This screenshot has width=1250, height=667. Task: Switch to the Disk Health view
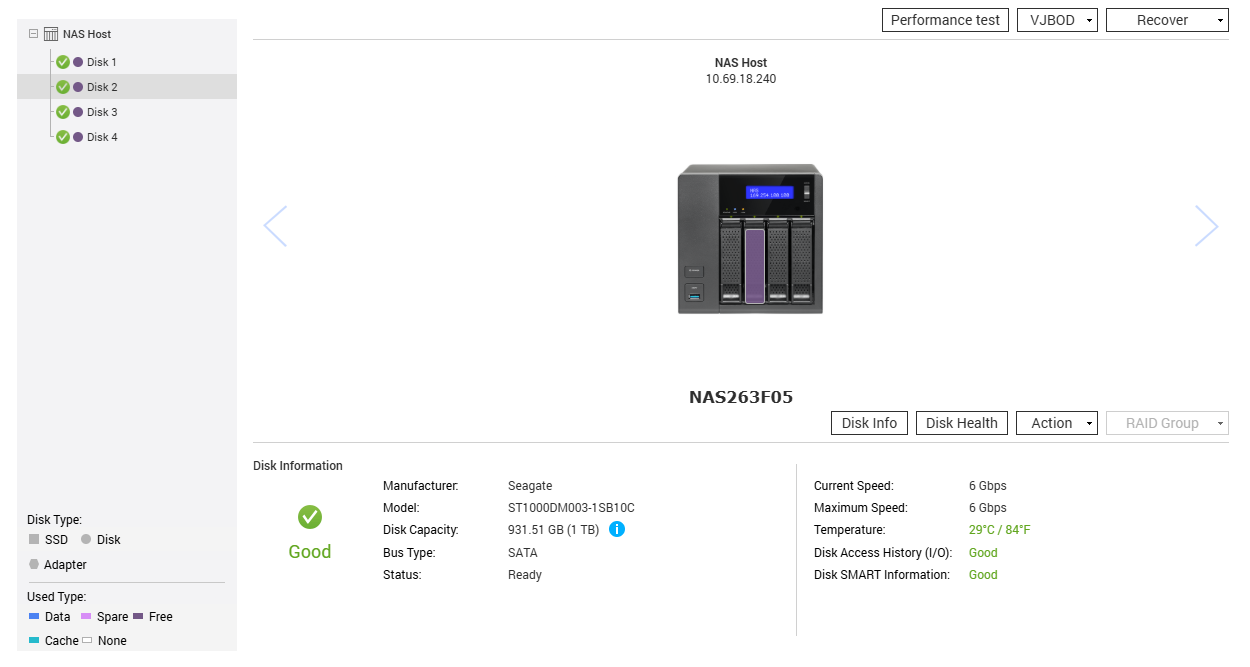(x=961, y=422)
